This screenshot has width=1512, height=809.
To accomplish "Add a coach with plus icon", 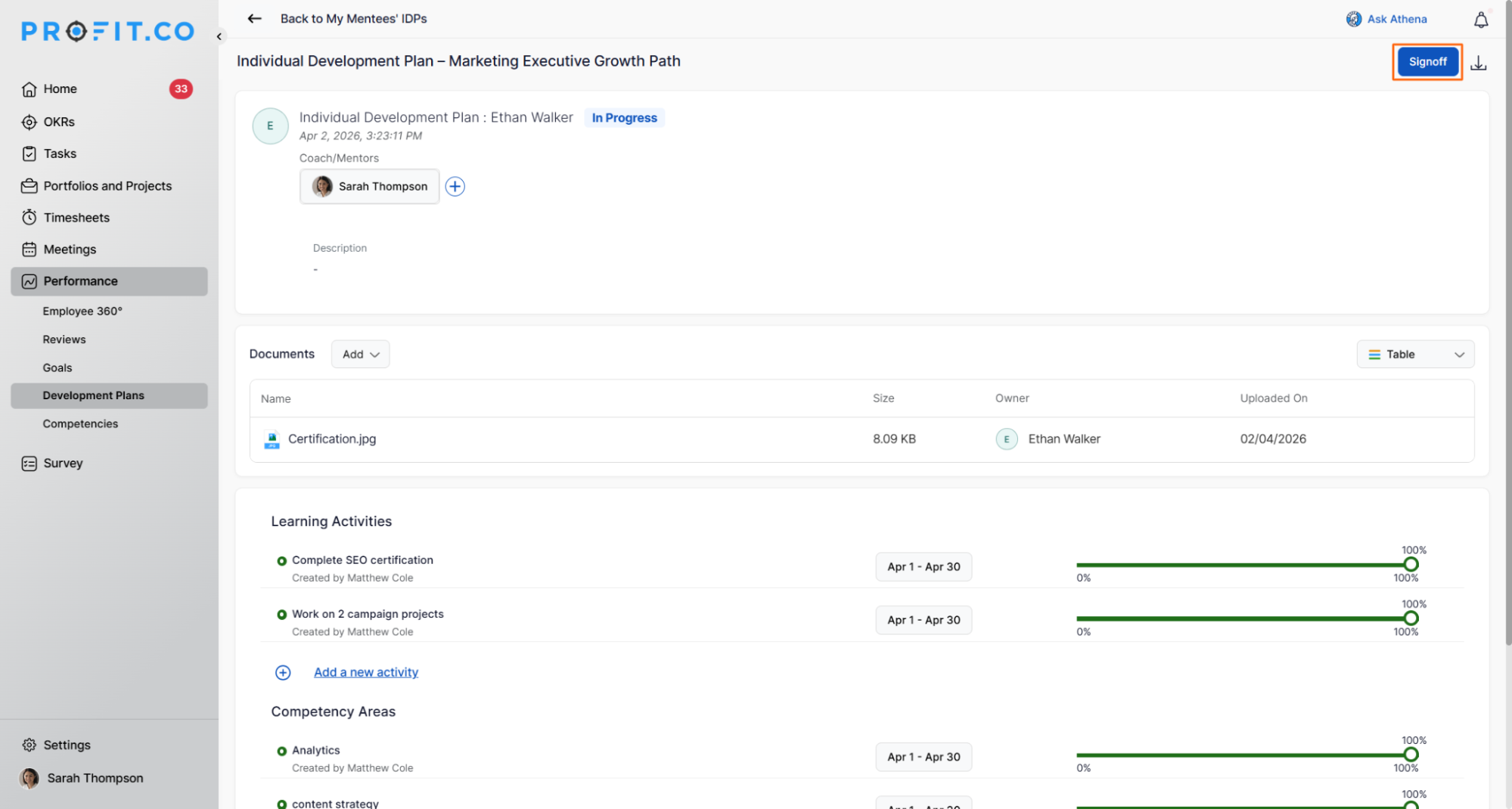I will (x=455, y=186).
